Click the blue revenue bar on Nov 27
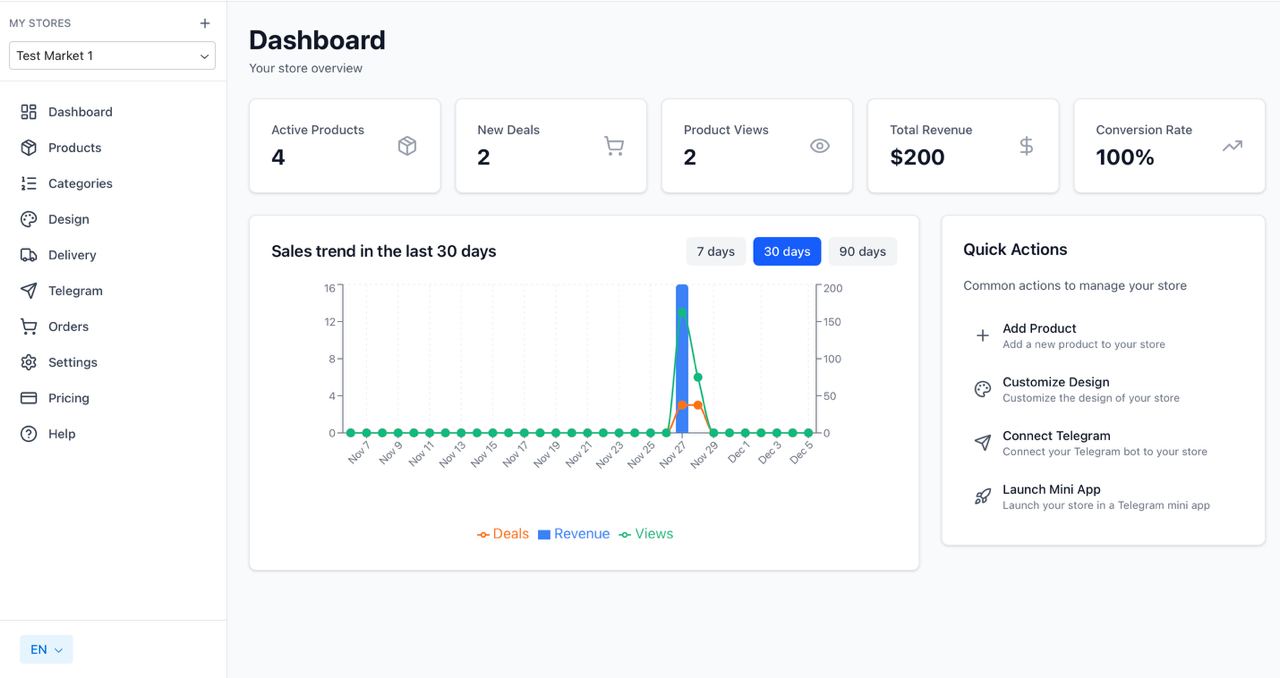The height and width of the screenshot is (678, 1280). coord(682,359)
